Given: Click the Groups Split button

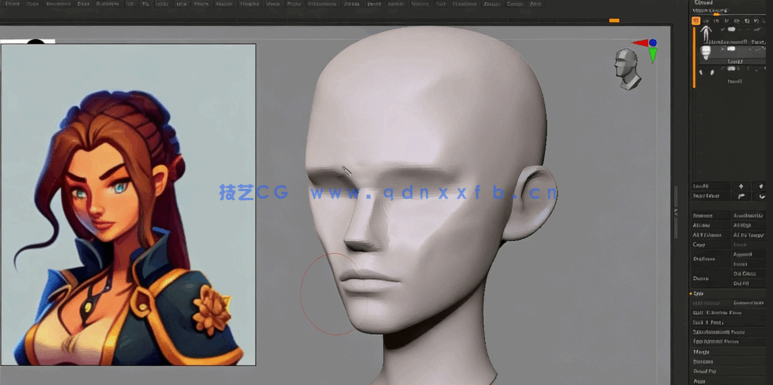Looking at the screenshot, I should coord(748,303).
